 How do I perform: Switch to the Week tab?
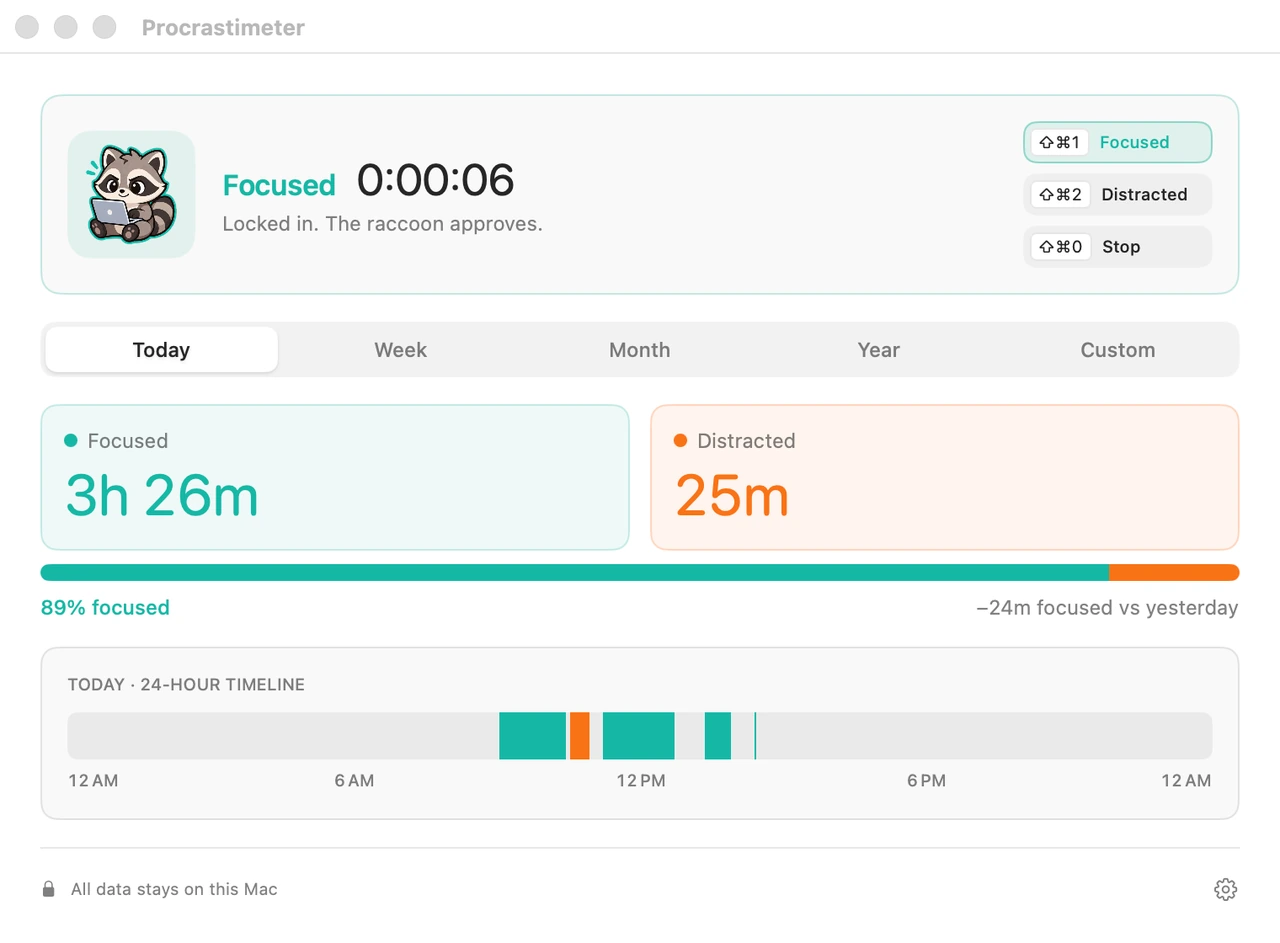tap(400, 350)
